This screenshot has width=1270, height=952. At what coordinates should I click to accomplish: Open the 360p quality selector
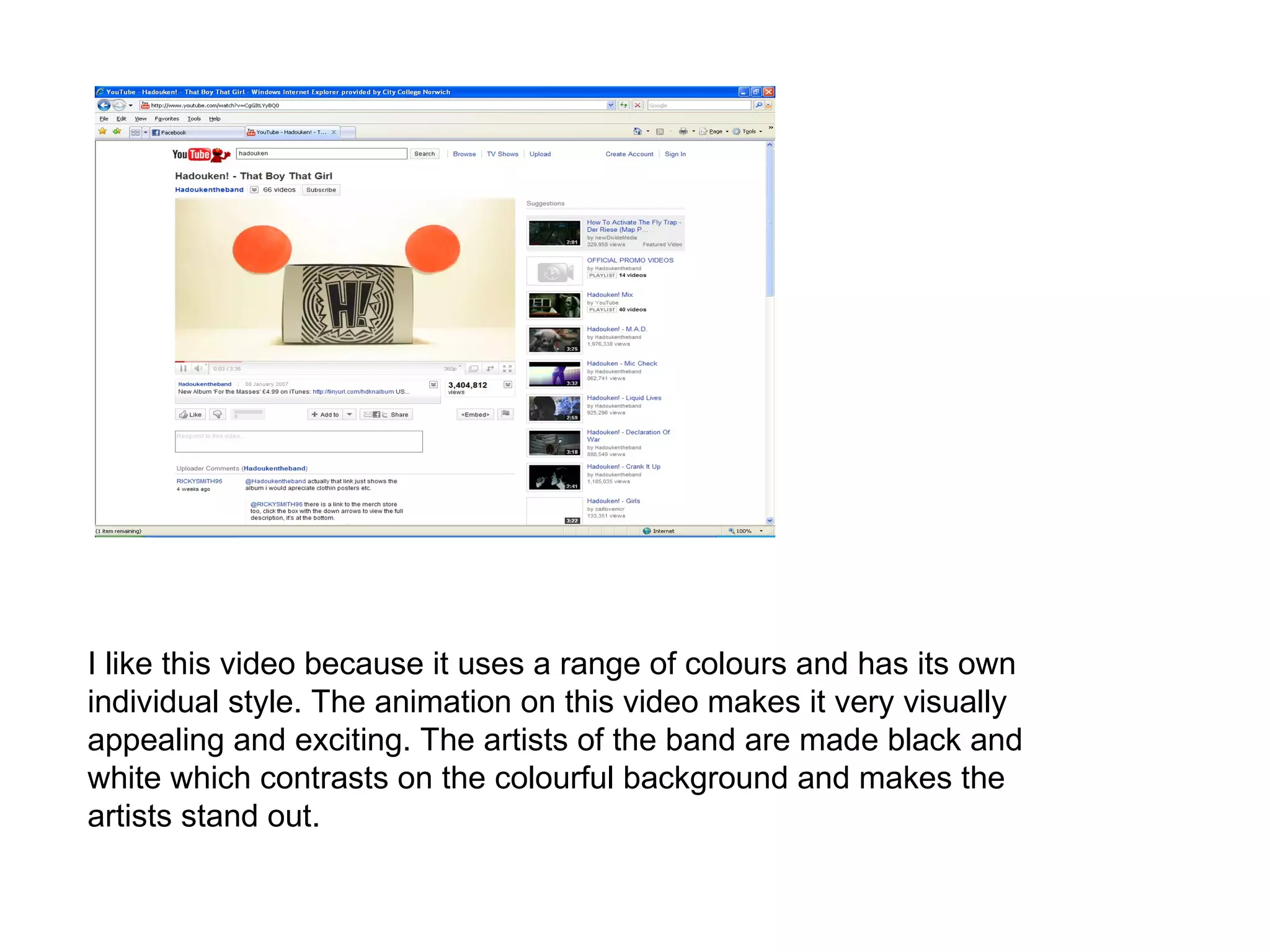(x=452, y=368)
